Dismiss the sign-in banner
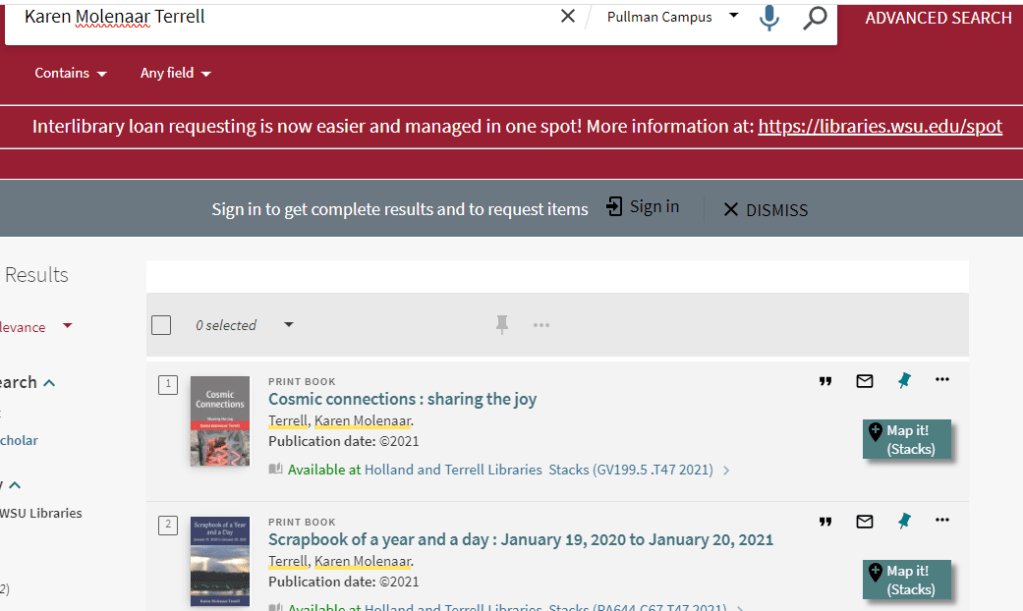 (765, 210)
